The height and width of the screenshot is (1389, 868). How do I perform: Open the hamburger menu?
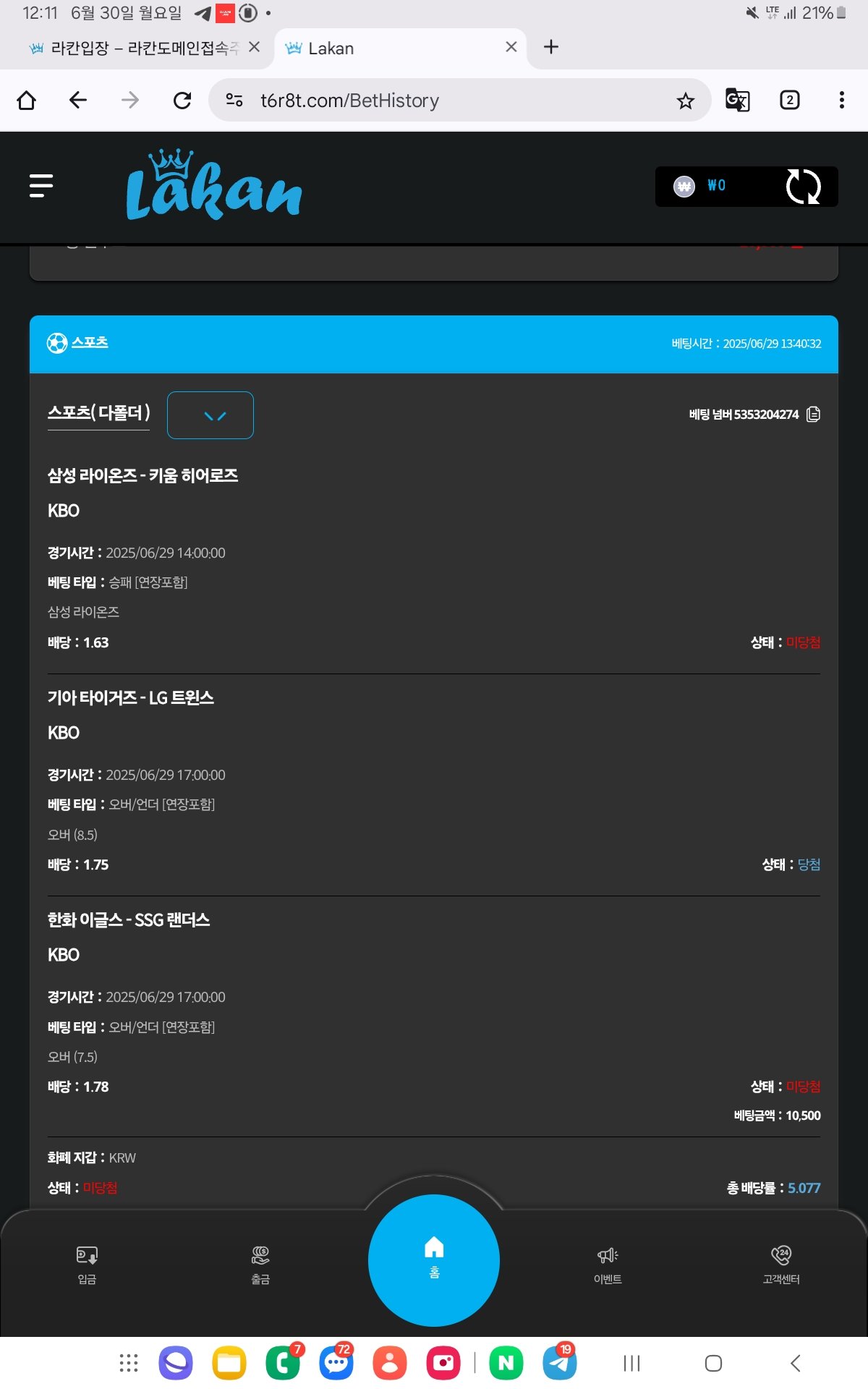point(41,186)
